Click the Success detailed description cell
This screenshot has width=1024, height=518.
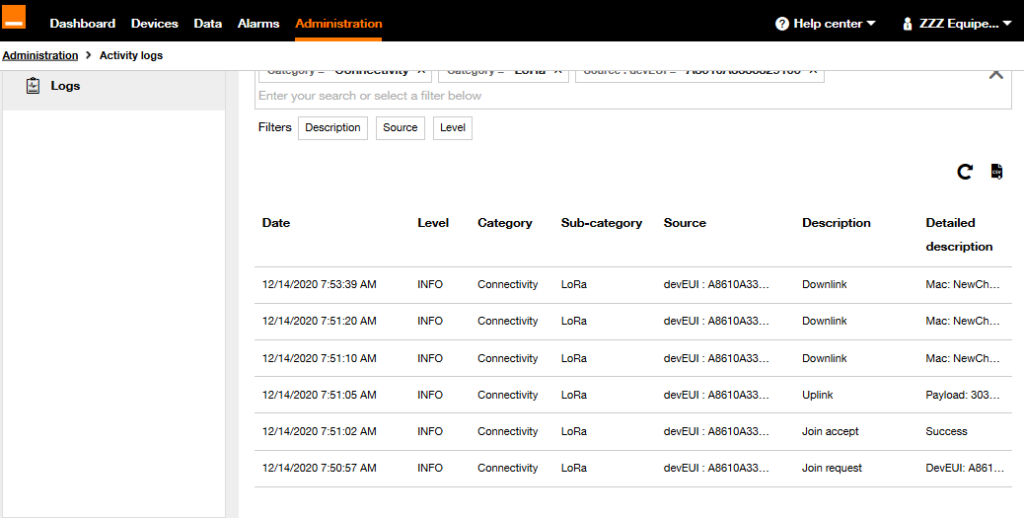[x=946, y=431]
